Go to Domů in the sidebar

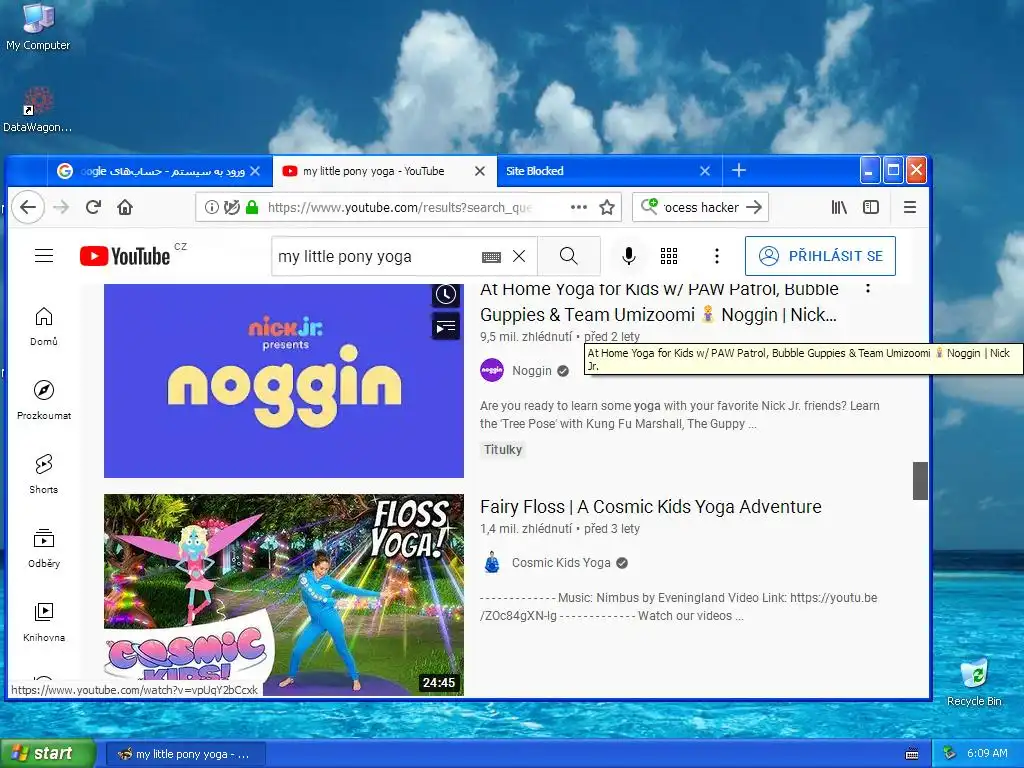[44, 327]
